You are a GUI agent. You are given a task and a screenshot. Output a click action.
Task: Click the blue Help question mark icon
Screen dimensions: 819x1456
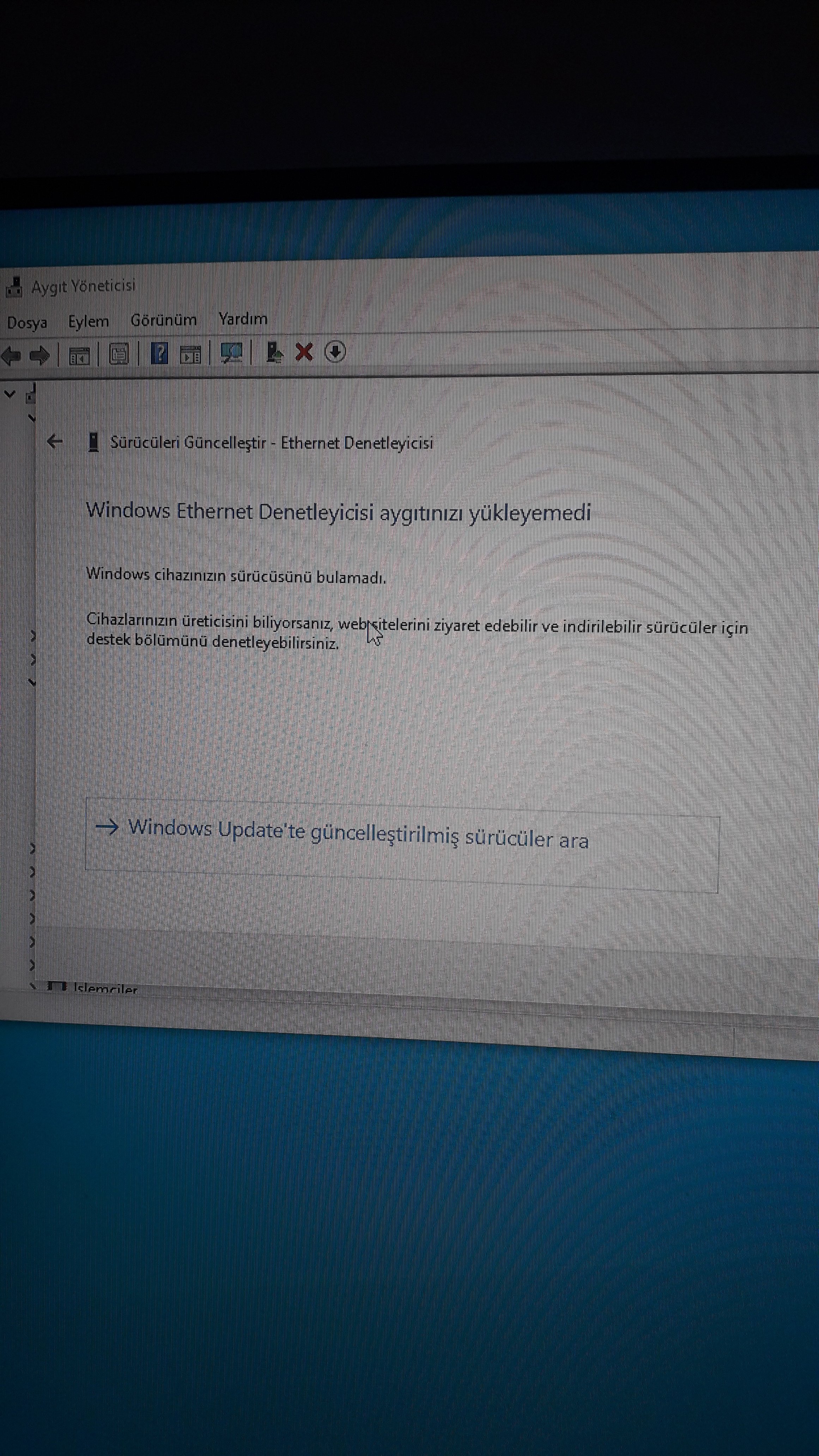point(159,354)
